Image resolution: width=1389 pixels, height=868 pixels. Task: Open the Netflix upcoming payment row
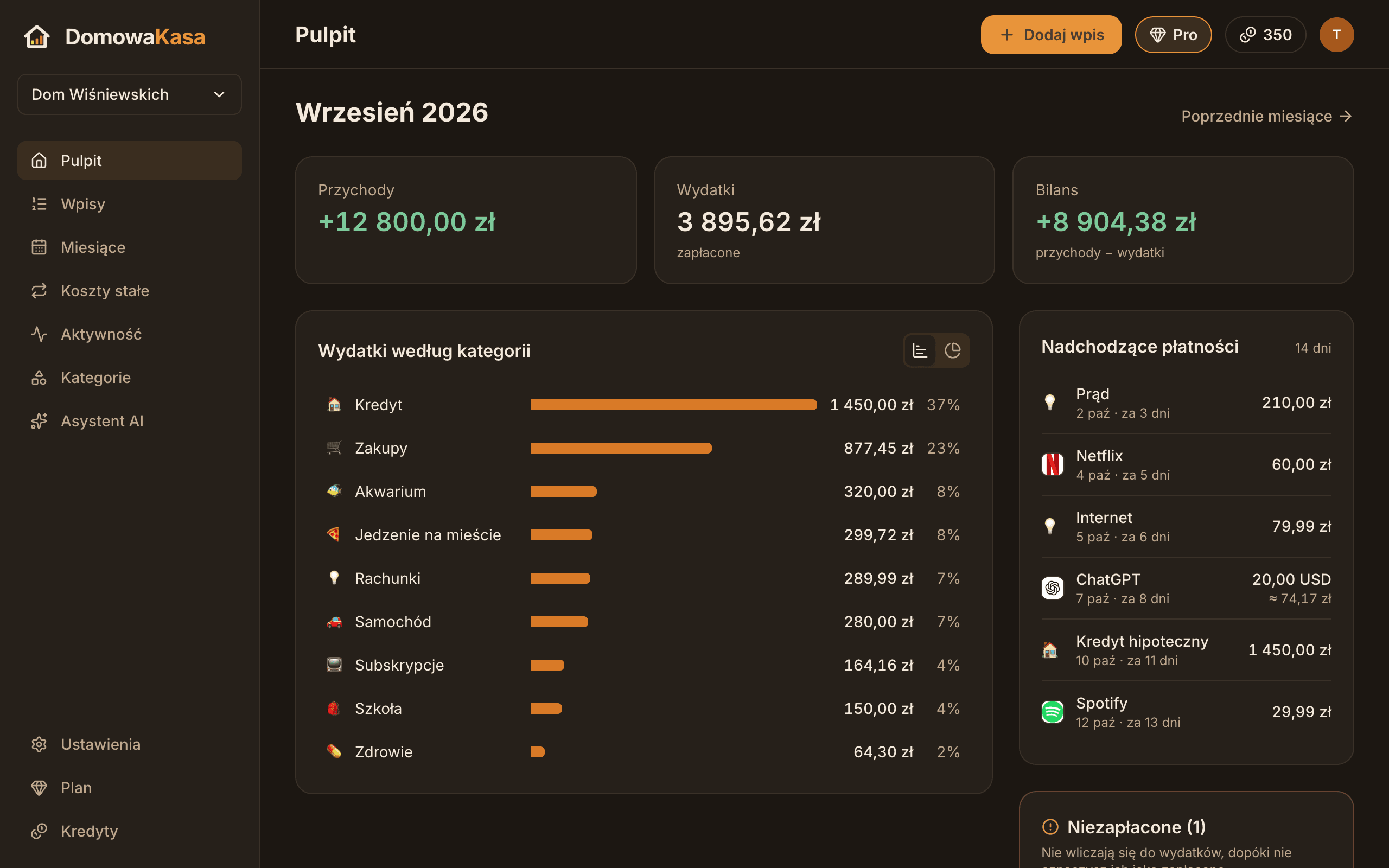[1186, 464]
